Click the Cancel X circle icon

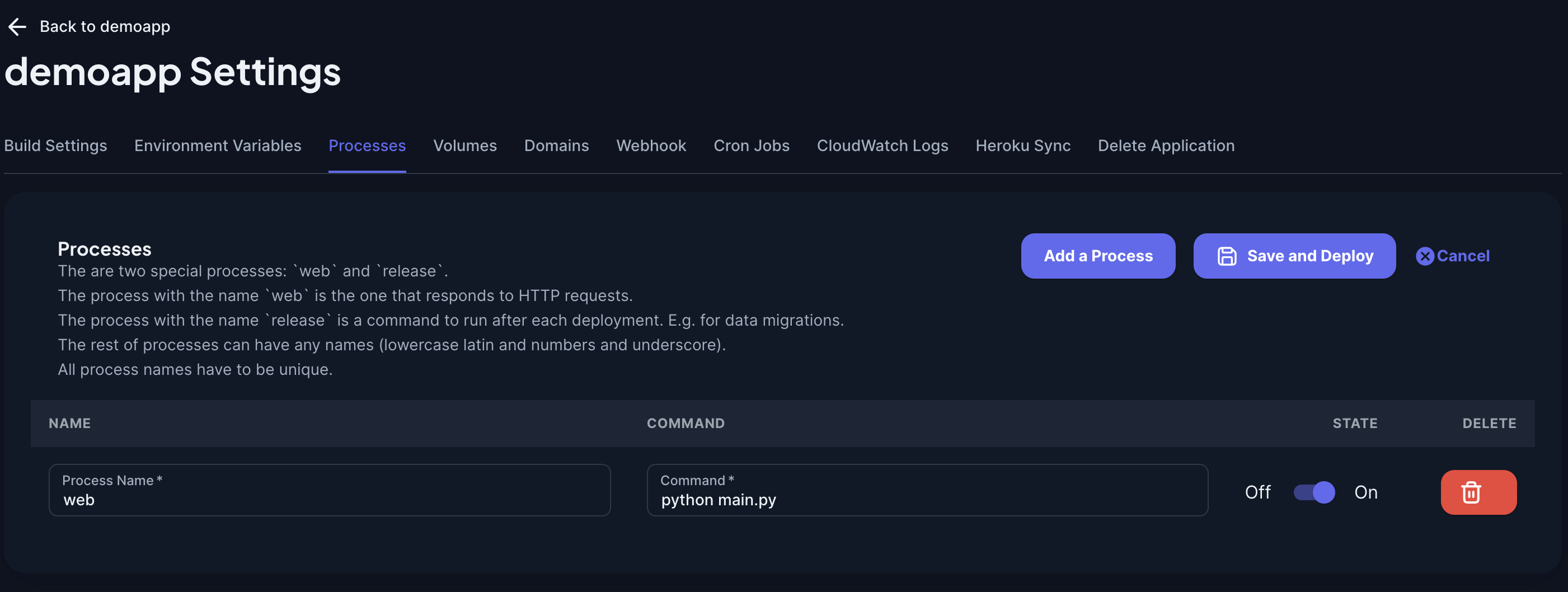(1424, 256)
